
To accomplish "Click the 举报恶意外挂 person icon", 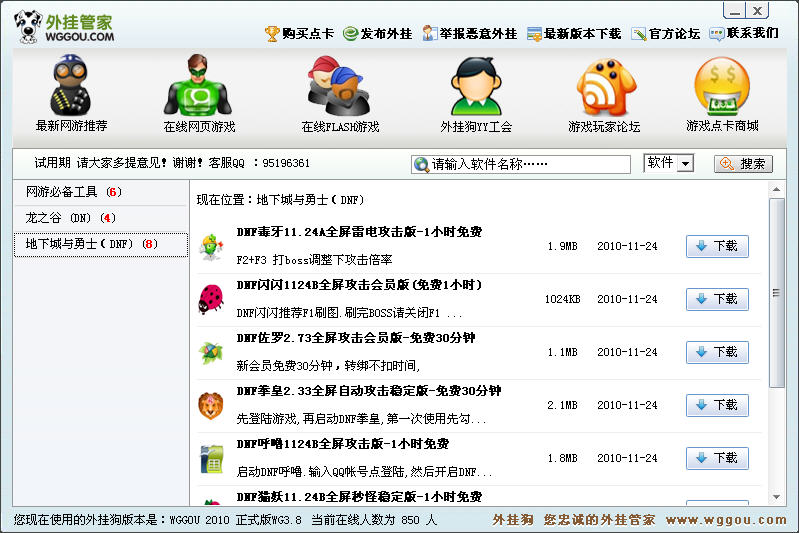I will [x=429, y=34].
